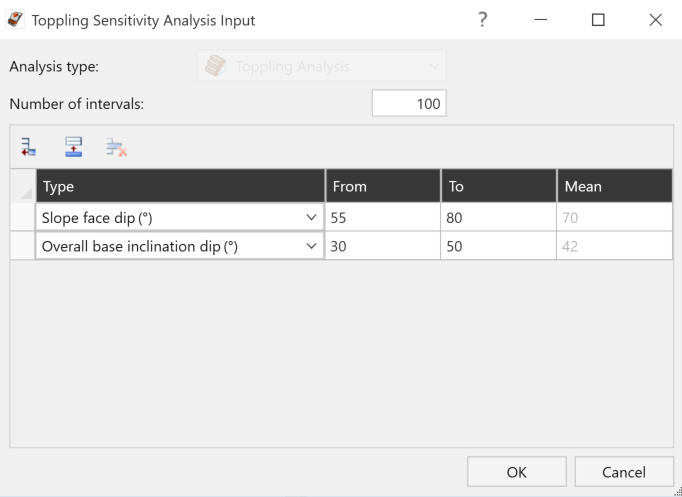Select the Slope face dip From cell
682x497 pixels.
coord(383,217)
